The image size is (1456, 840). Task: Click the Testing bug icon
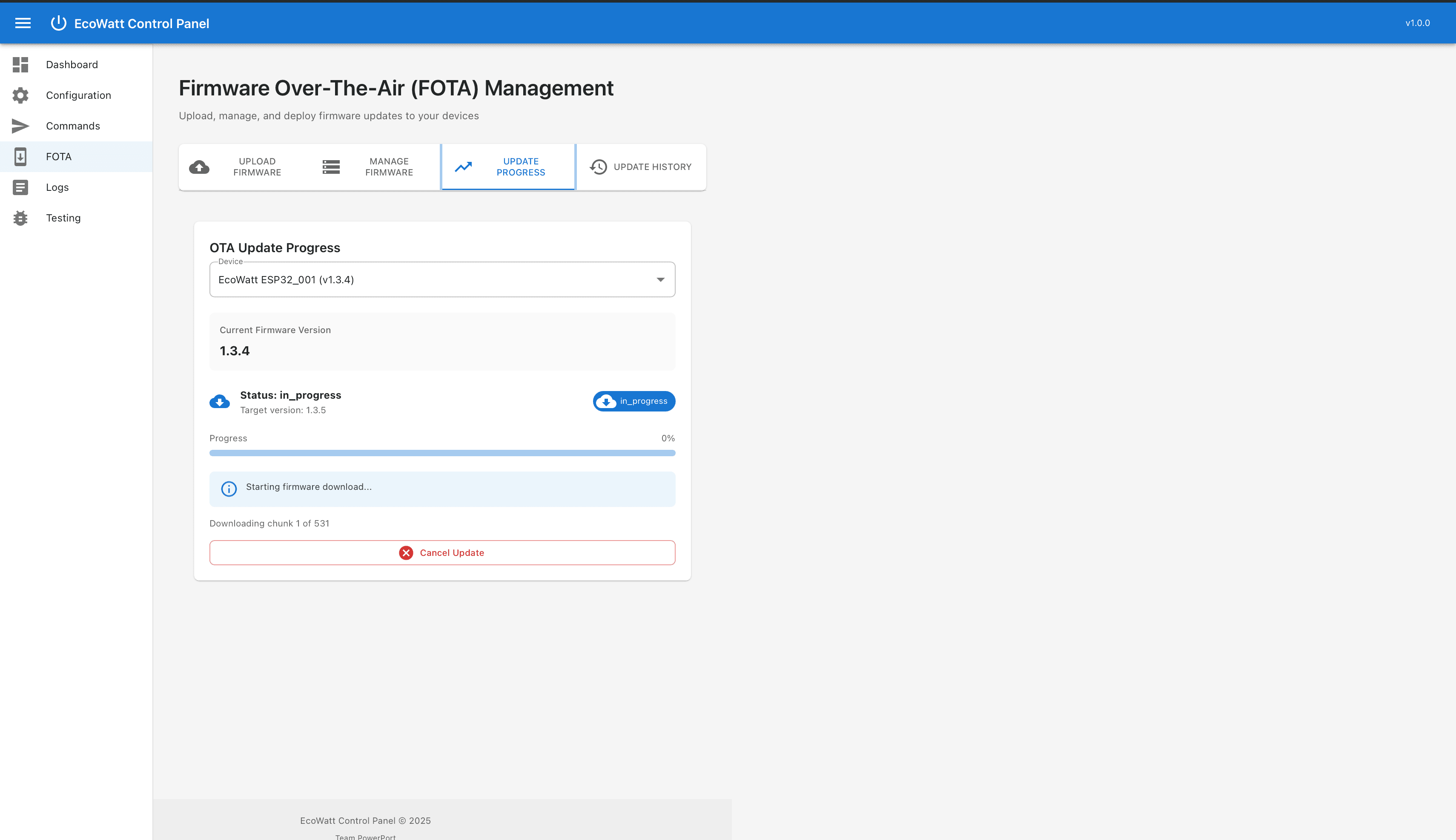tap(21, 218)
